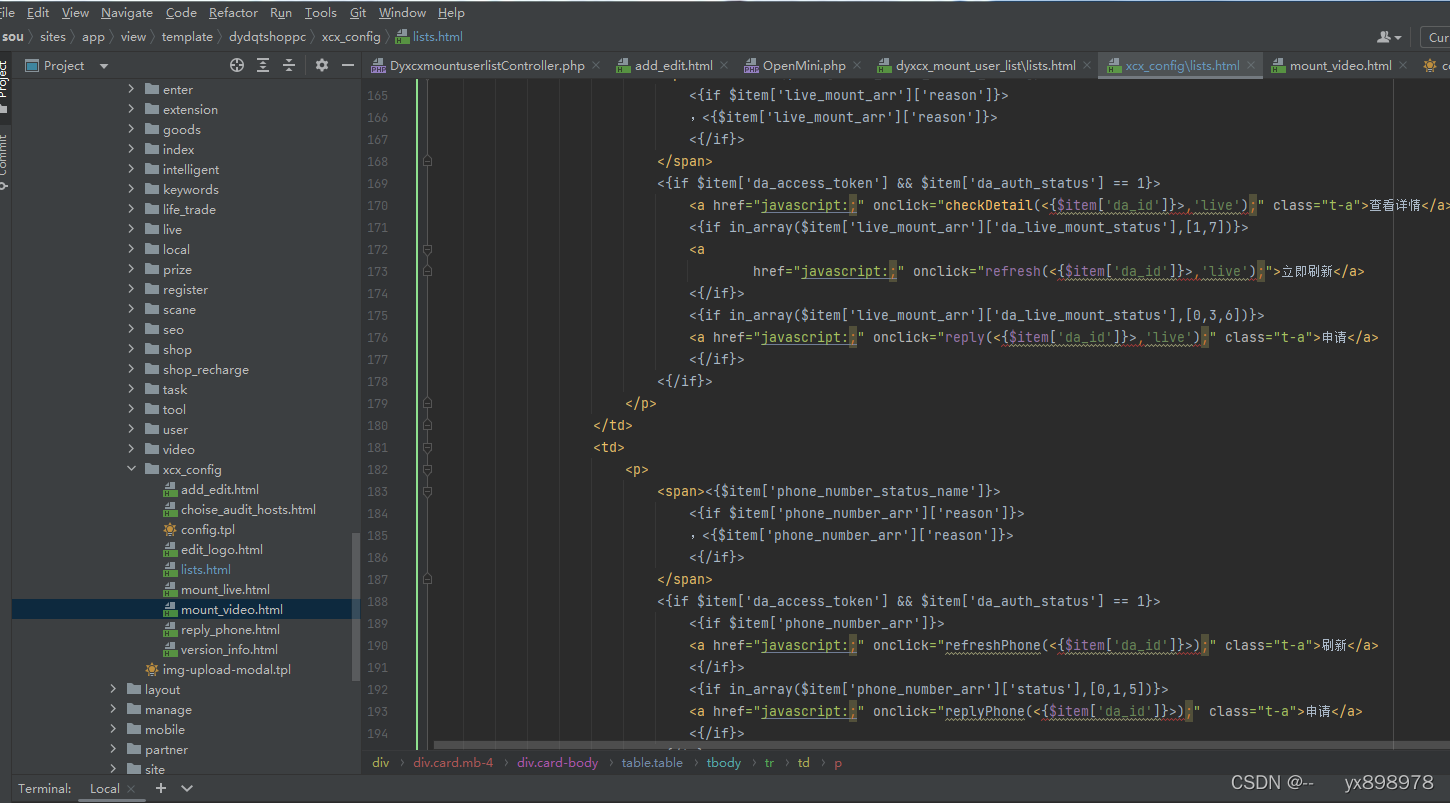The image size is (1450, 803).
Task: Open mount_video.html in project tree
Action: coord(231,609)
